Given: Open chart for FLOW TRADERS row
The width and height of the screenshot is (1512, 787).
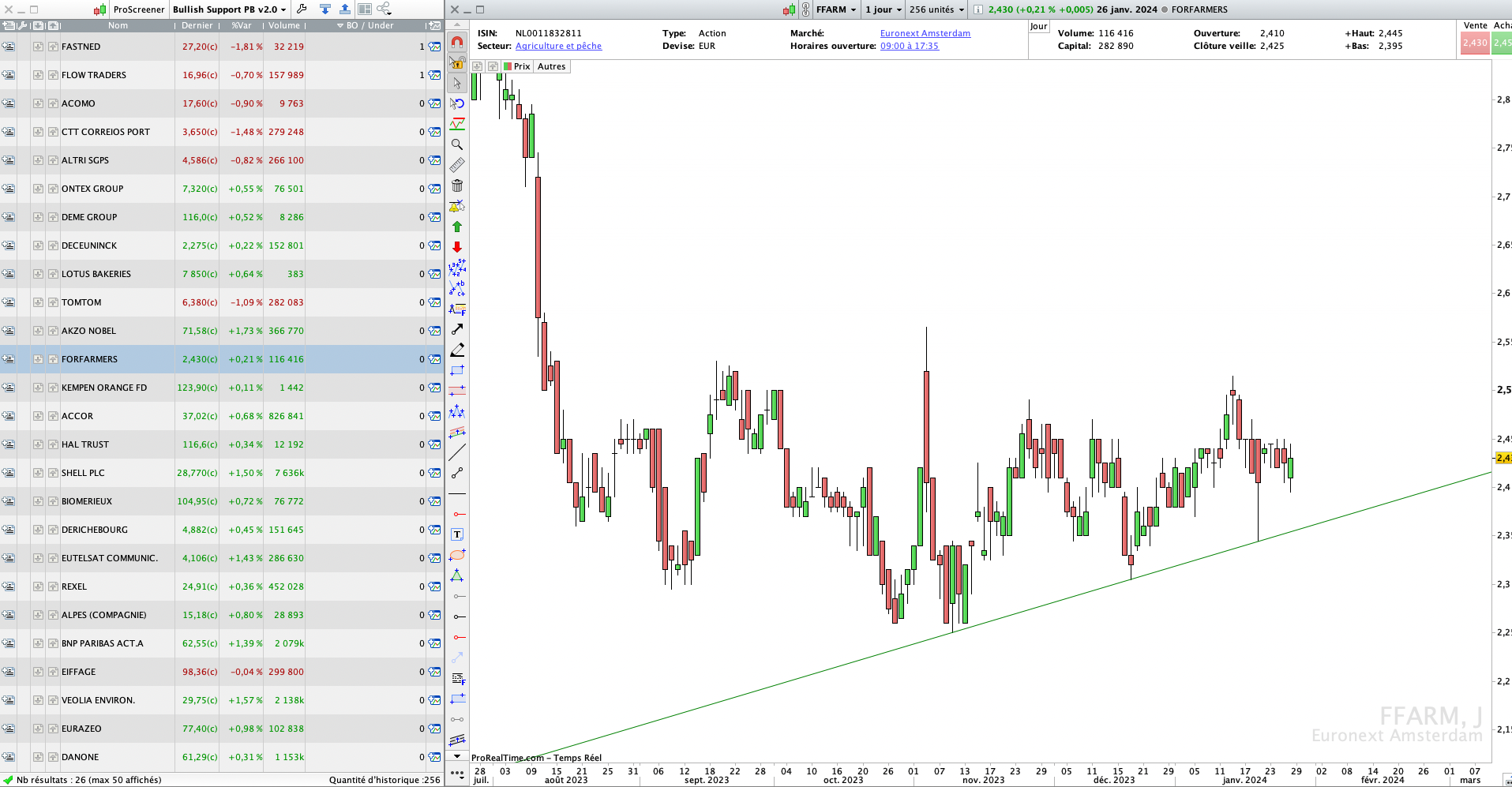Looking at the screenshot, I should pos(435,75).
